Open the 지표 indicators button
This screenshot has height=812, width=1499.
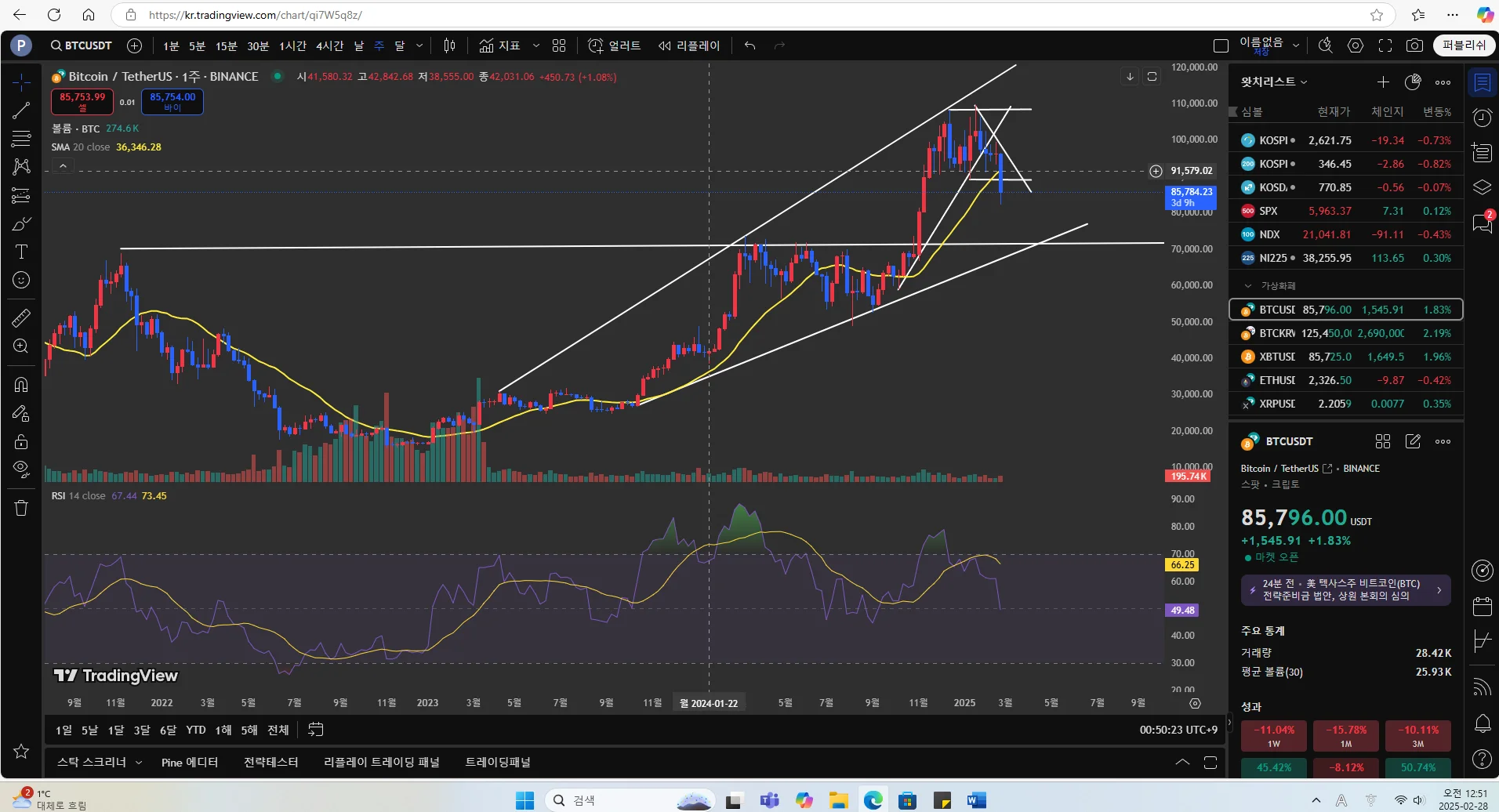[x=499, y=45]
